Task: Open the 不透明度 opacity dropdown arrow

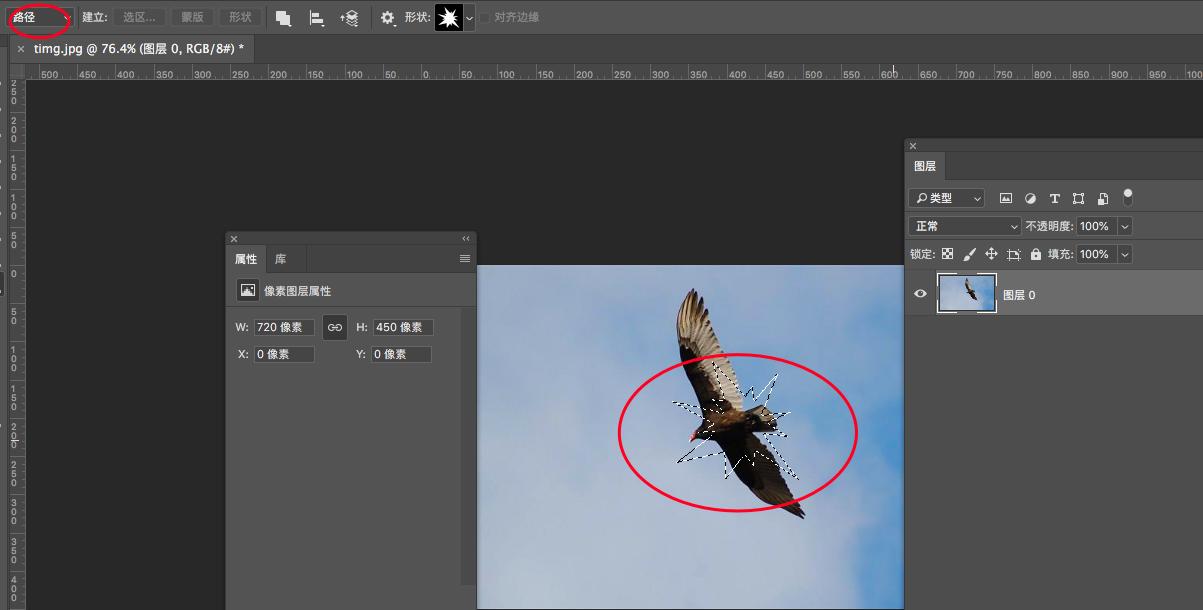Action: tap(1125, 227)
